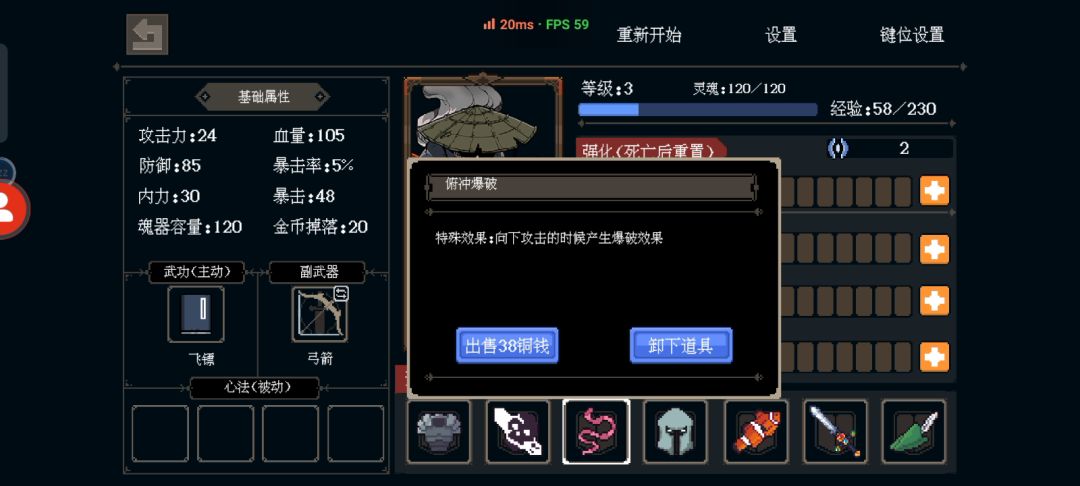Viewport: 1080px width, 486px height.
Task: Swap the 弓箭 secondary weapon
Action: tap(341, 294)
